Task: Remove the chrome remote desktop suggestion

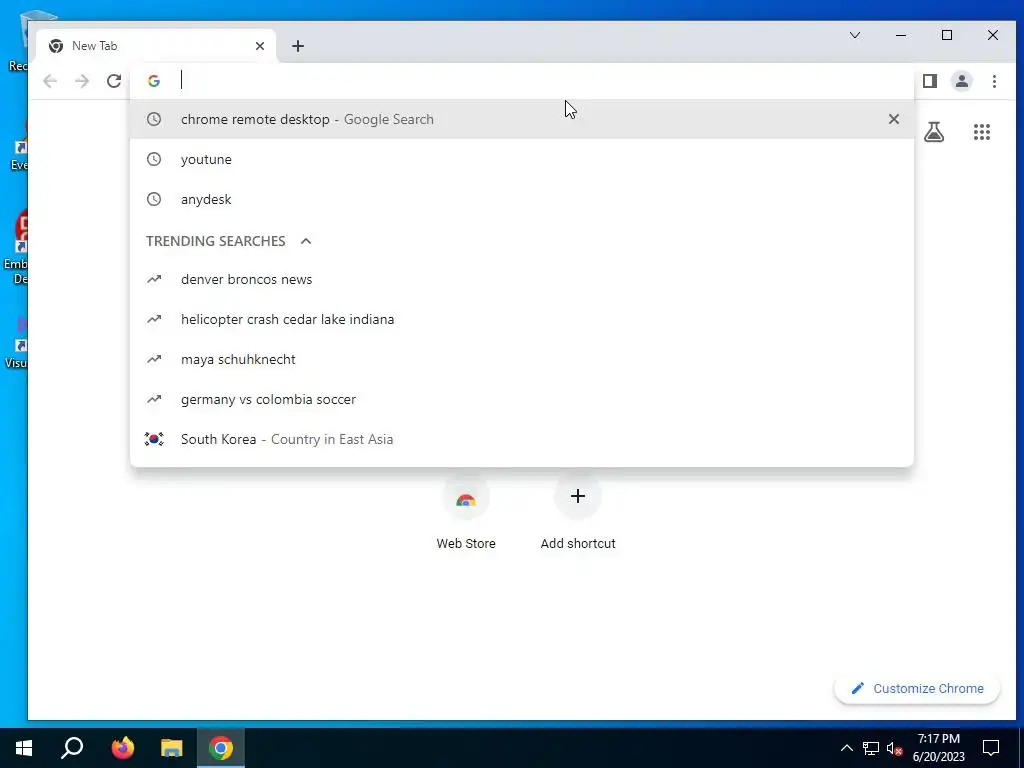Action: pyautogui.click(x=893, y=119)
